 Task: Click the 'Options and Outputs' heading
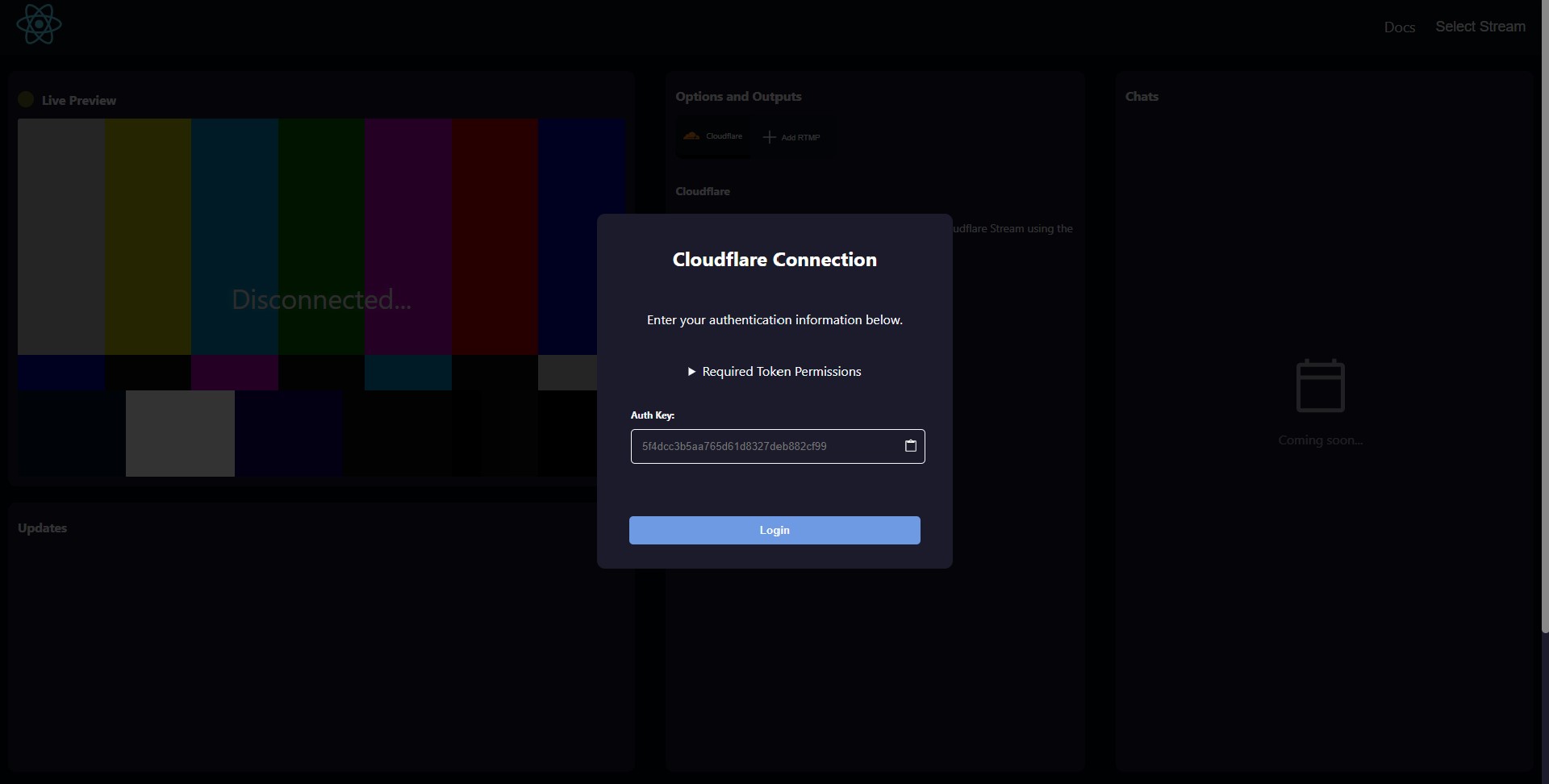pyautogui.click(x=738, y=97)
